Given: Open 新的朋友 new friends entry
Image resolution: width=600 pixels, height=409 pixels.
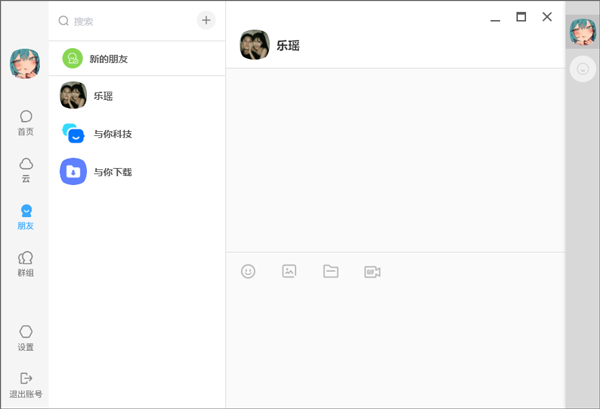Looking at the screenshot, I should (137, 59).
